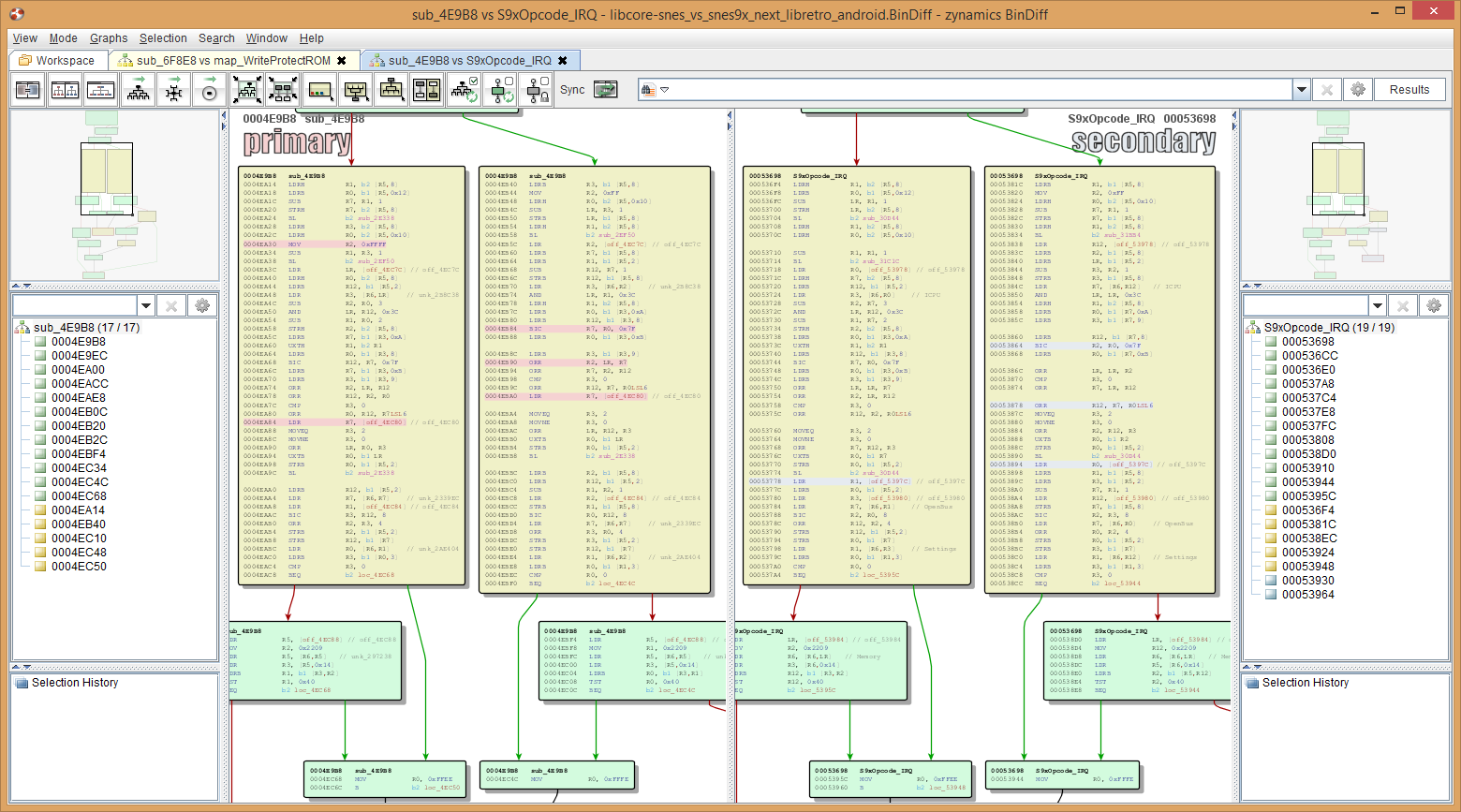Select basic block 0004EC50 in primary tree
The width and height of the screenshot is (1461, 812).
click(x=79, y=567)
